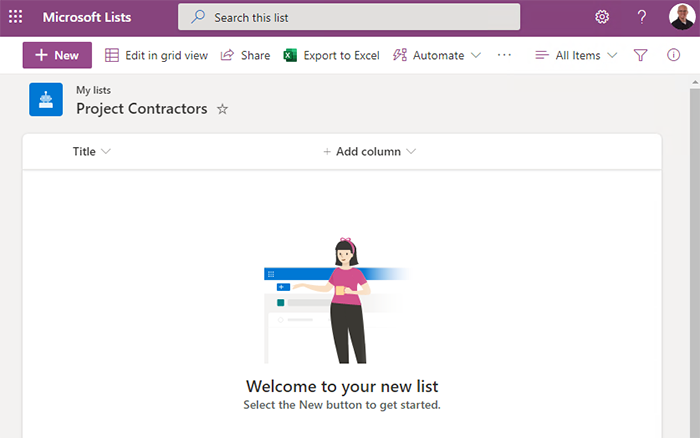The image size is (700, 438).
Task: Open the settings gear menu
Action: [602, 17]
